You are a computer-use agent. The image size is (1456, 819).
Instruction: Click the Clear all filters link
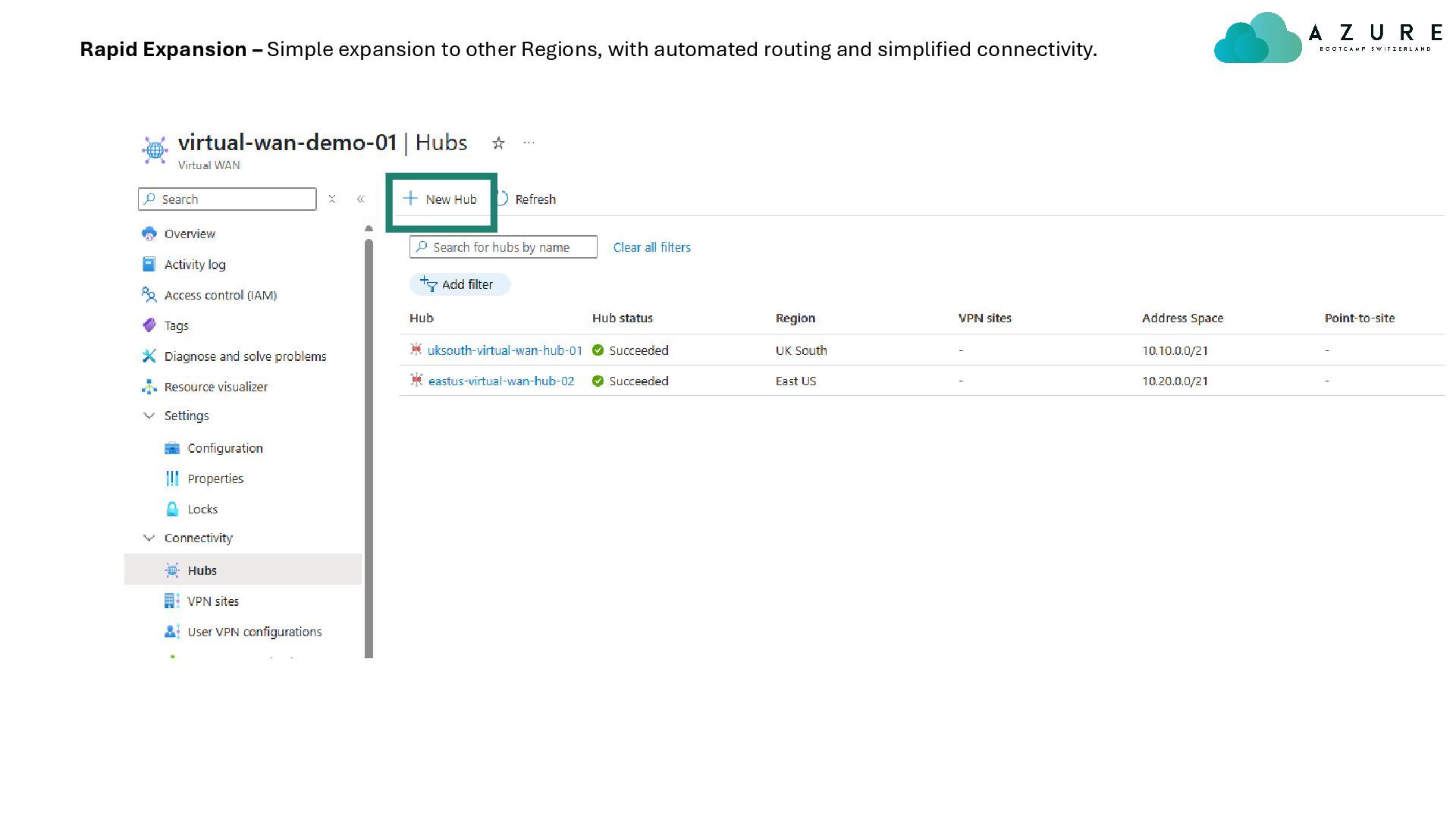point(652,247)
